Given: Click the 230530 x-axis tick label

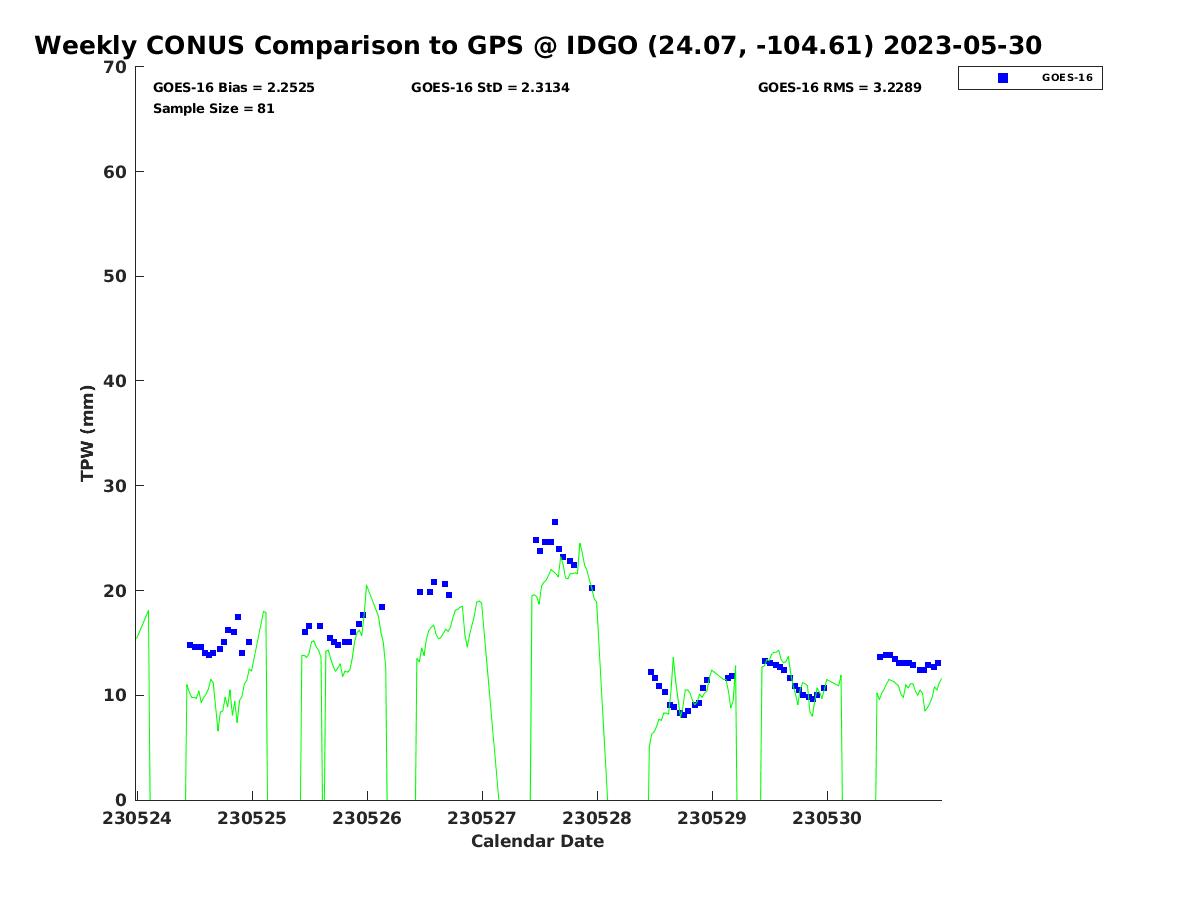Looking at the screenshot, I should tap(827, 818).
